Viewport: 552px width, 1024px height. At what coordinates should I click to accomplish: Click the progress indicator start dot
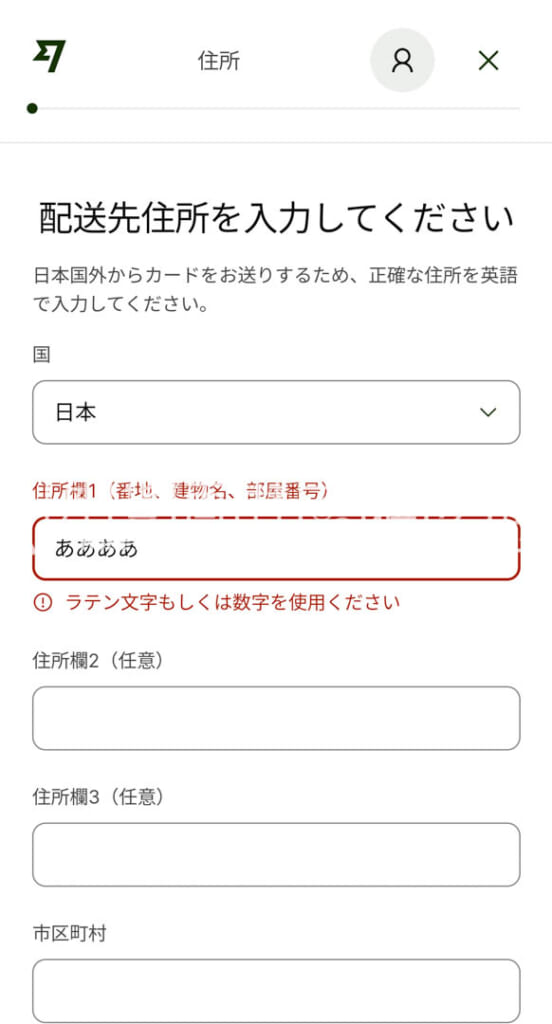point(32,108)
